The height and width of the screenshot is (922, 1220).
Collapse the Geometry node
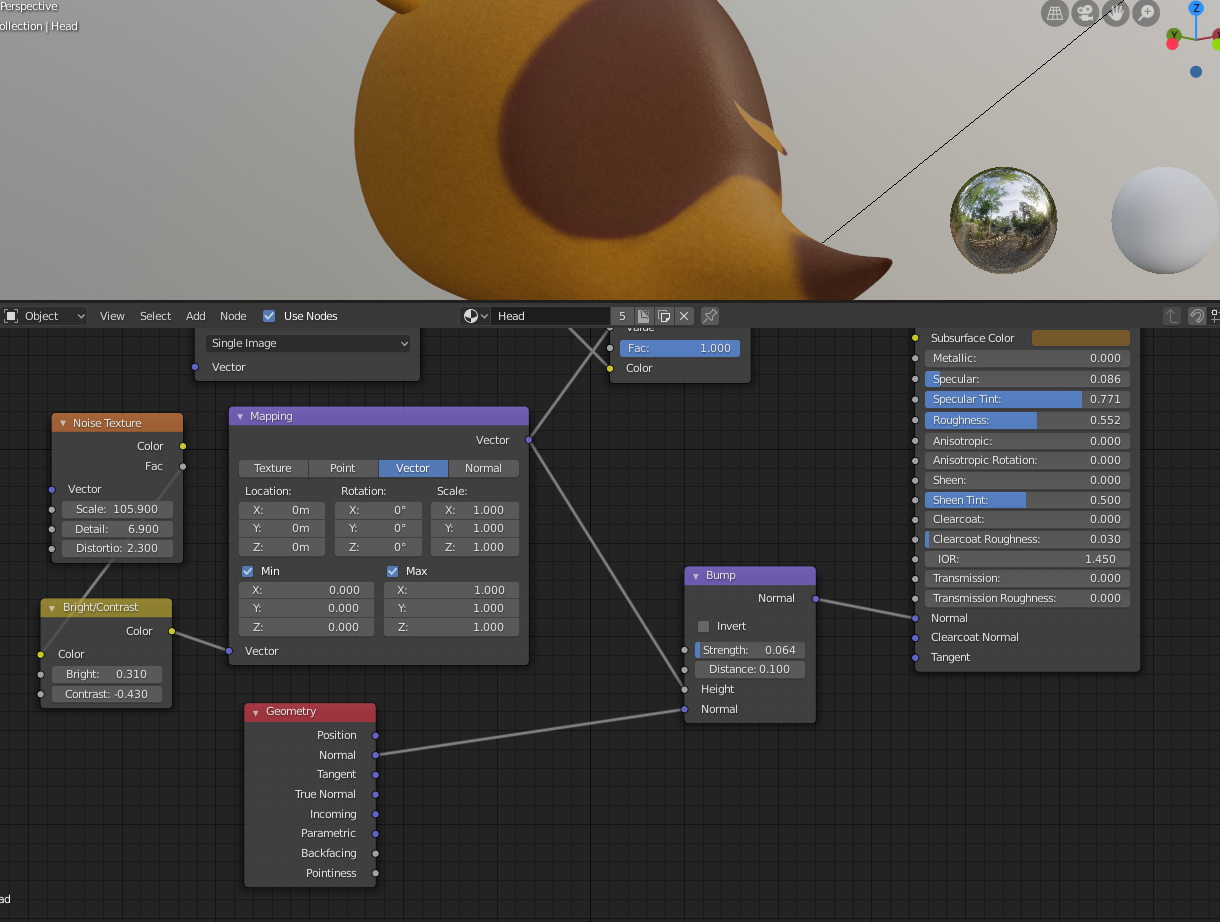click(256, 712)
